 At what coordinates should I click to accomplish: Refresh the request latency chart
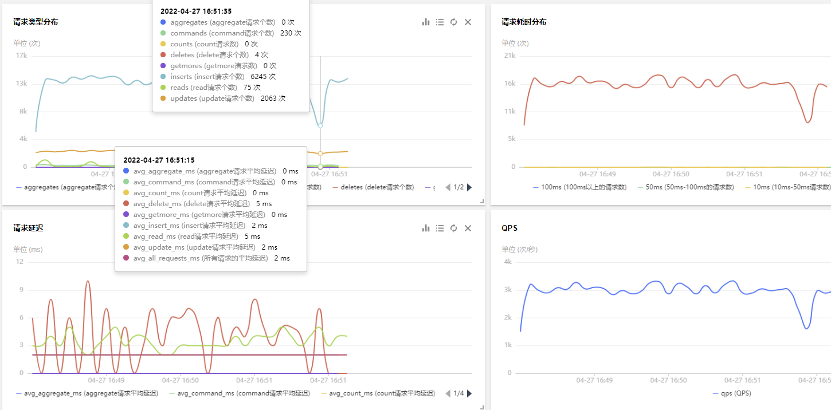coord(453,227)
